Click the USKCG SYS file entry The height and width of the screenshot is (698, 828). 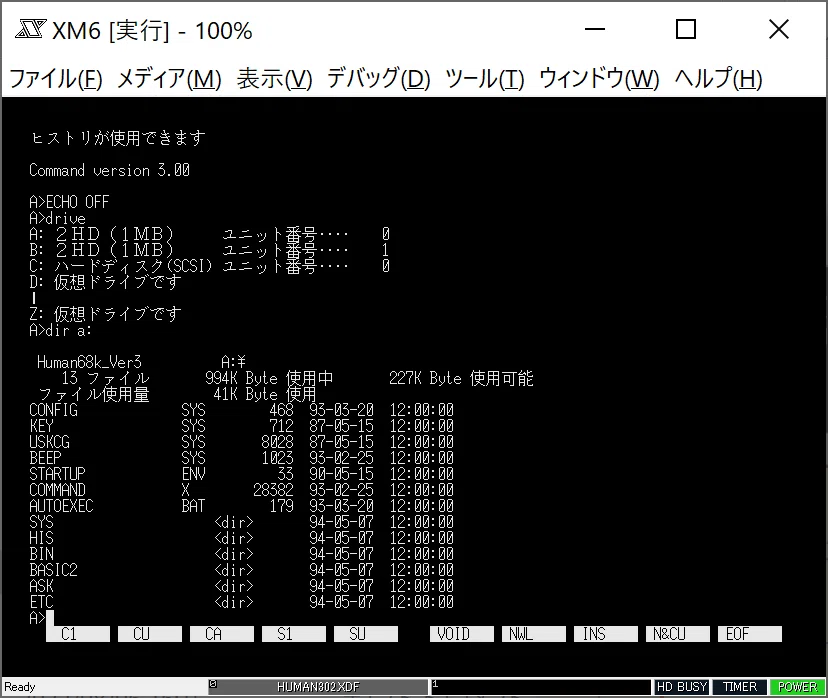241,442
